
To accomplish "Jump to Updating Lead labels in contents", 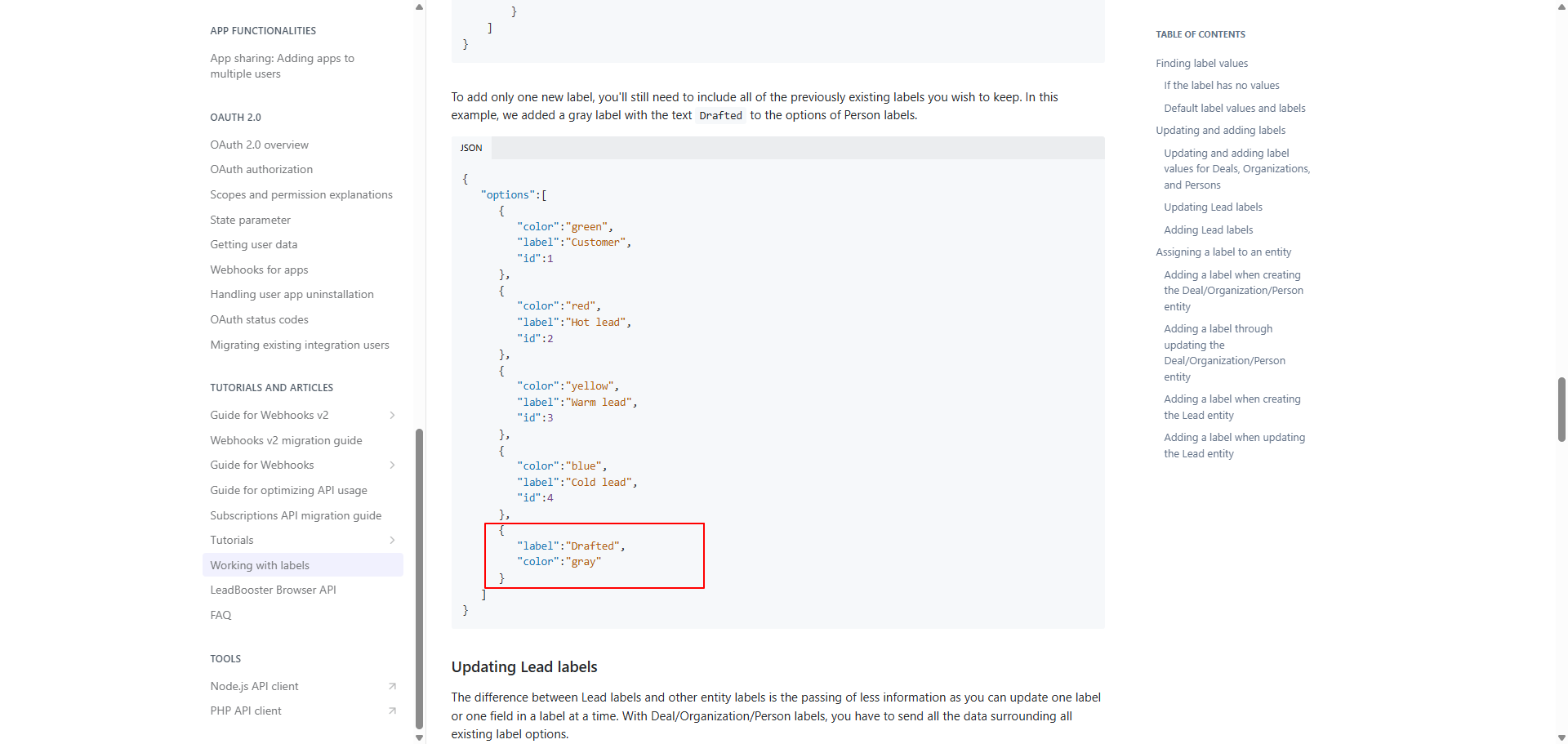I will click(1213, 207).
